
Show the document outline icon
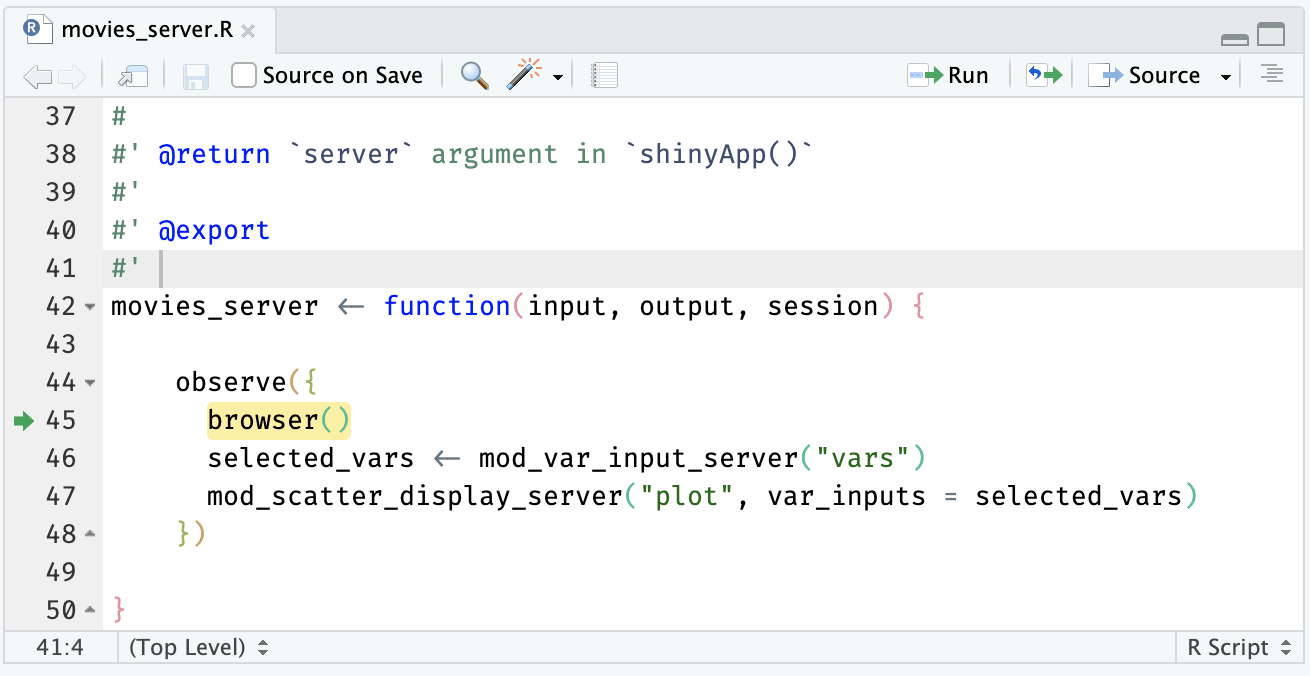[1271, 75]
